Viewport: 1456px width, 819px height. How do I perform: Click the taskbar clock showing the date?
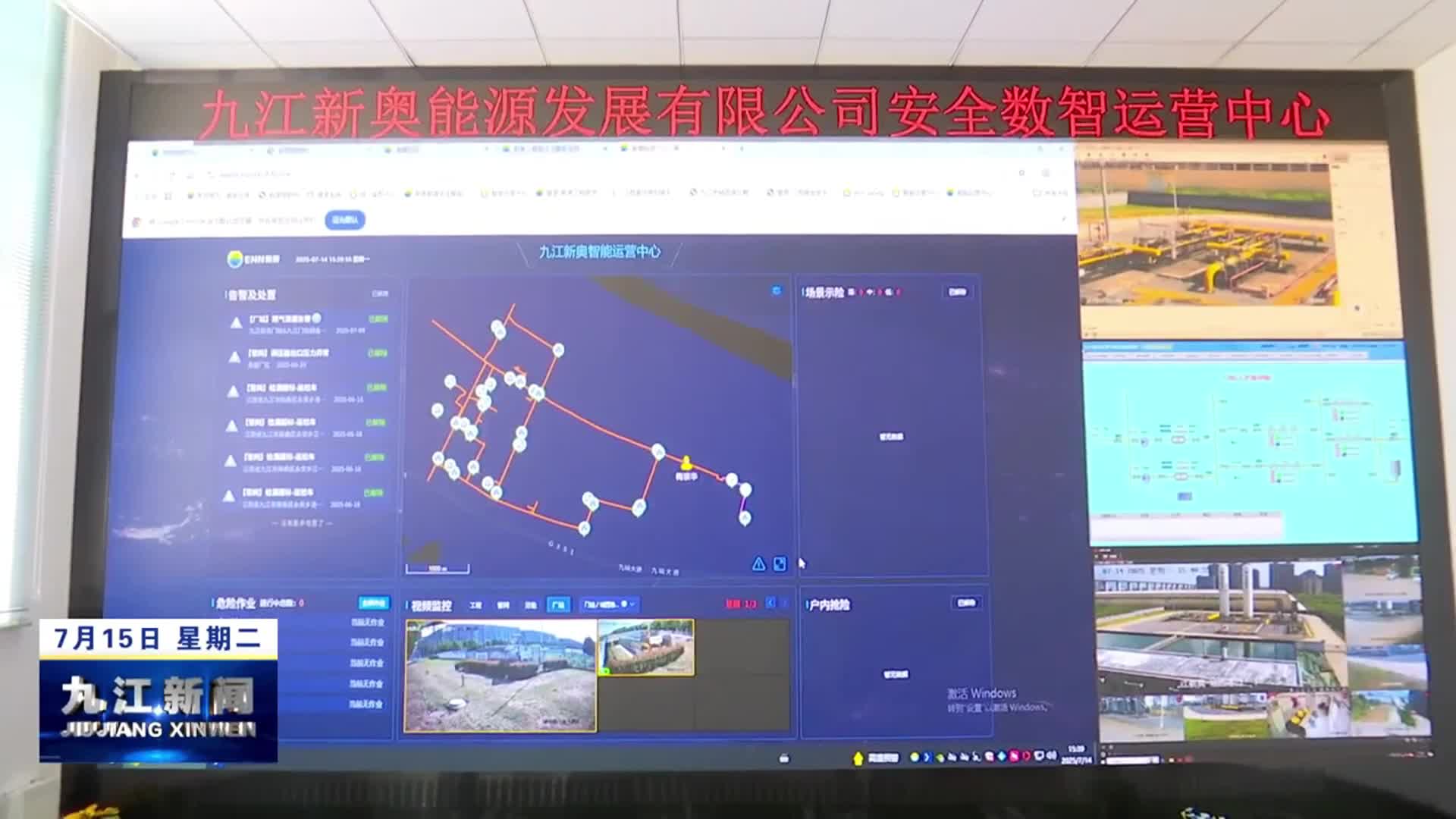[x=1076, y=755]
